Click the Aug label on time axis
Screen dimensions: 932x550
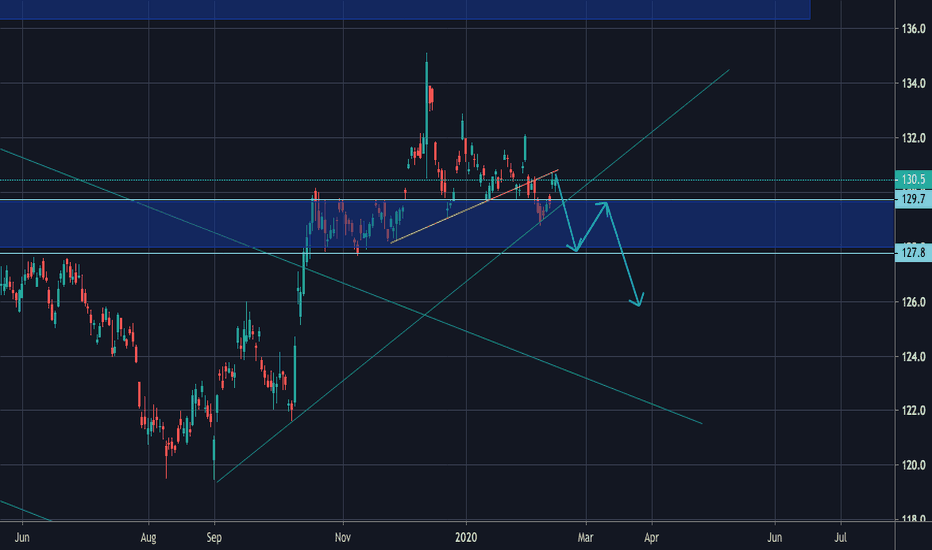point(149,538)
